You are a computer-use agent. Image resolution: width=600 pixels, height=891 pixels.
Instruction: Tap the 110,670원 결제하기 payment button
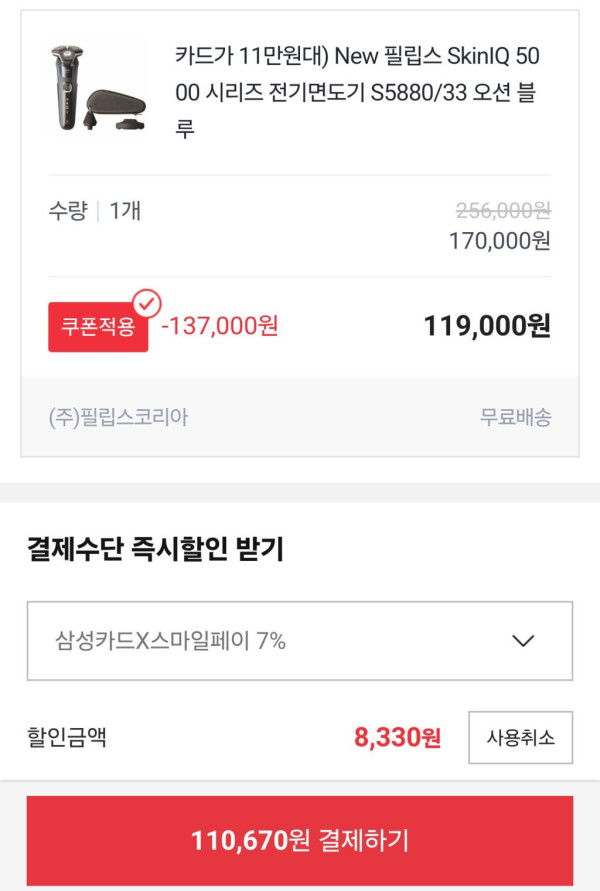point(300,841)
